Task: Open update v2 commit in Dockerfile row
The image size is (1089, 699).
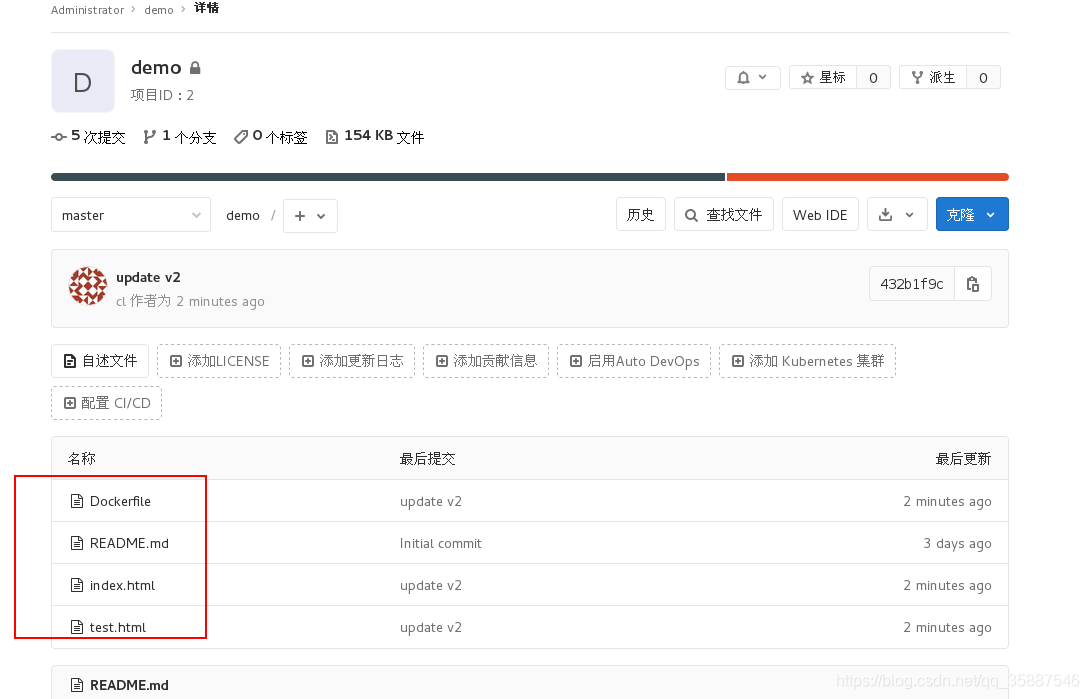Action: pos(431,501)
